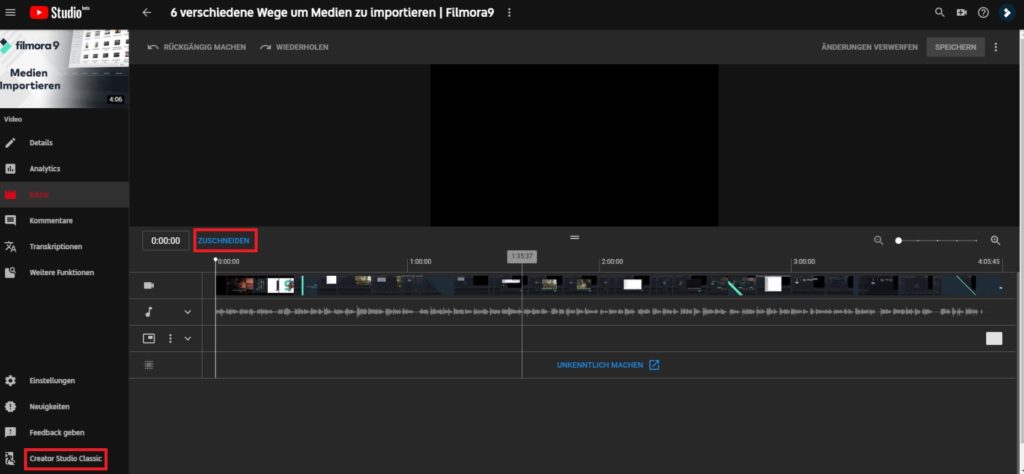Screen dimensions: 1024x474
Task: Open the three-dot options next to the video title
Action: point(509,12)
